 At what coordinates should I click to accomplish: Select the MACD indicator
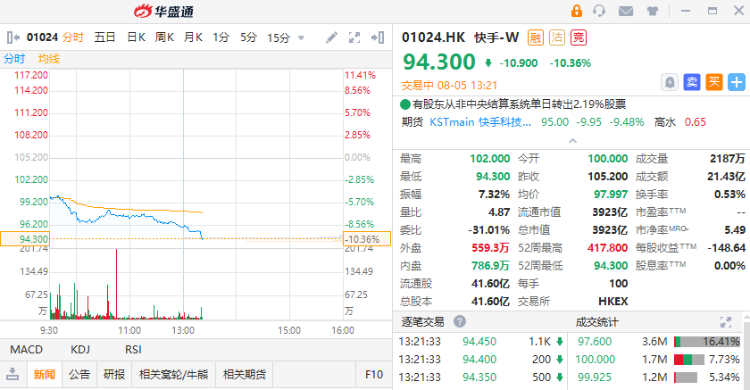click(26, 350)
